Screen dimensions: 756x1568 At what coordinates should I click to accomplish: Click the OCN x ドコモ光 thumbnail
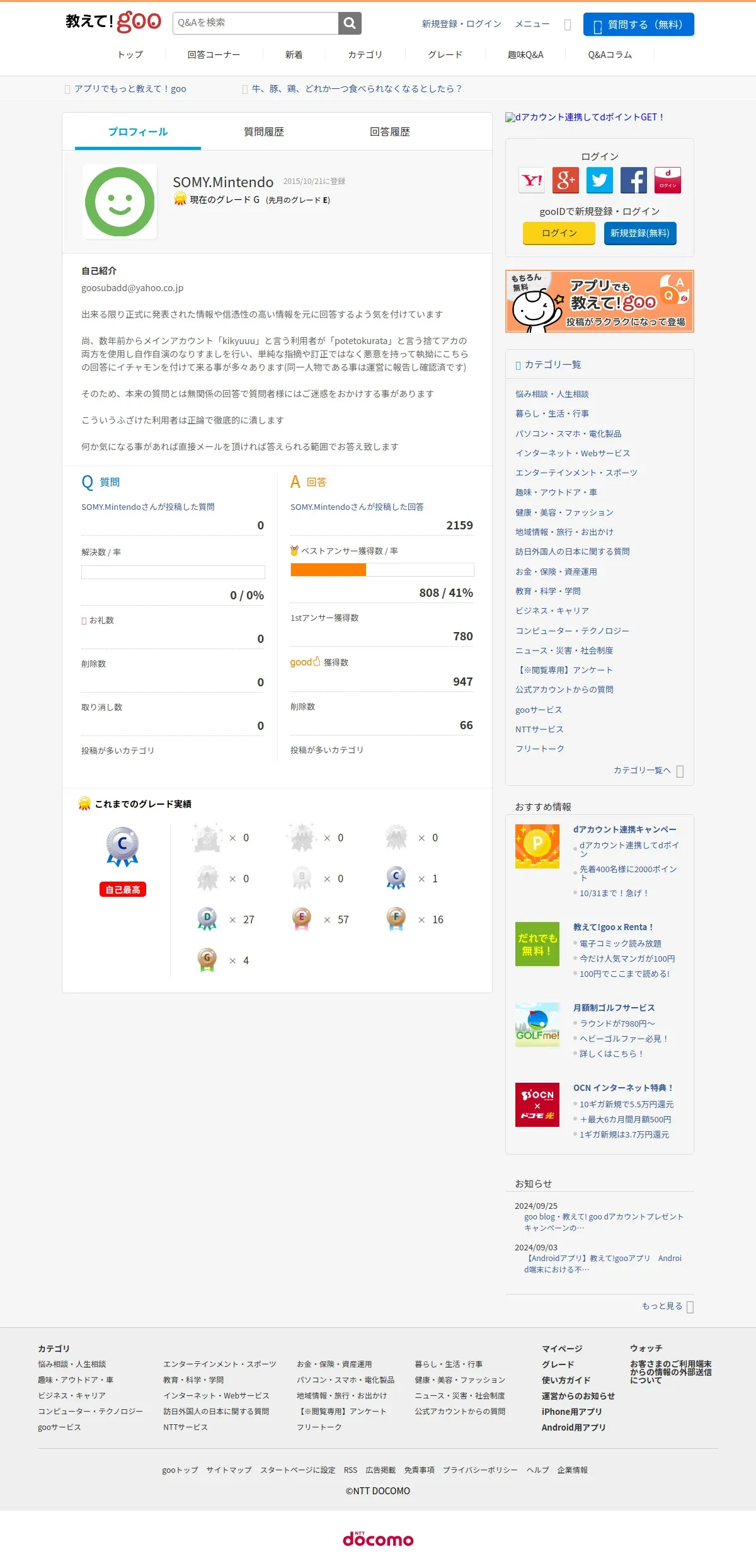537,1105
